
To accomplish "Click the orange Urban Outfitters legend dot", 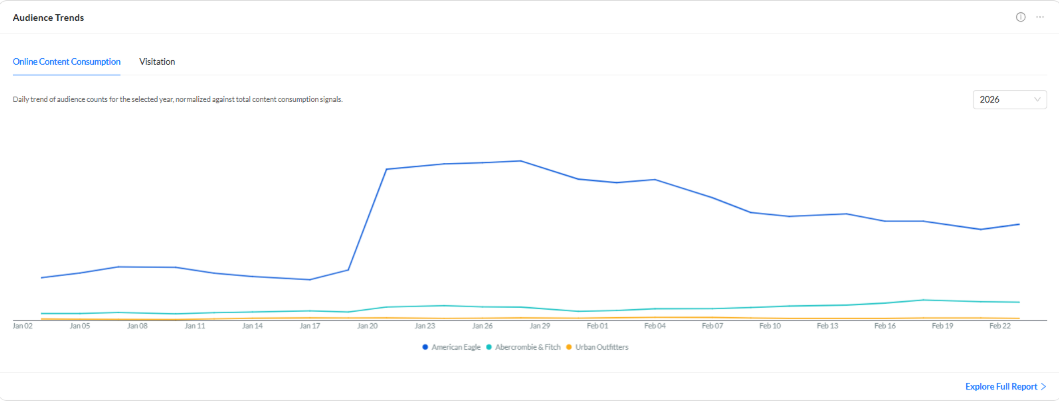I will tap(569, 347).
